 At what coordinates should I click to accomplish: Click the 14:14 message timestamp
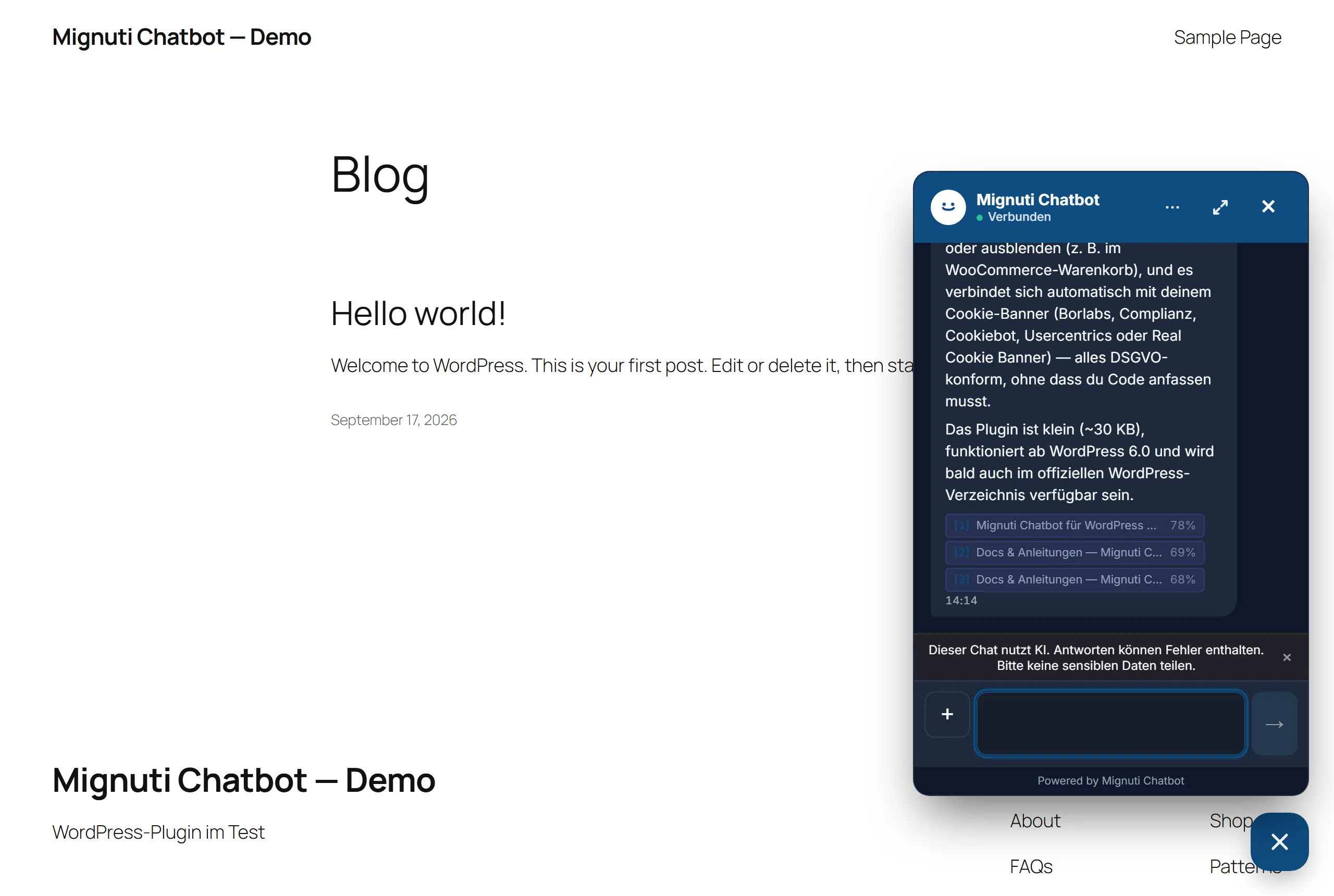[961, 600]
